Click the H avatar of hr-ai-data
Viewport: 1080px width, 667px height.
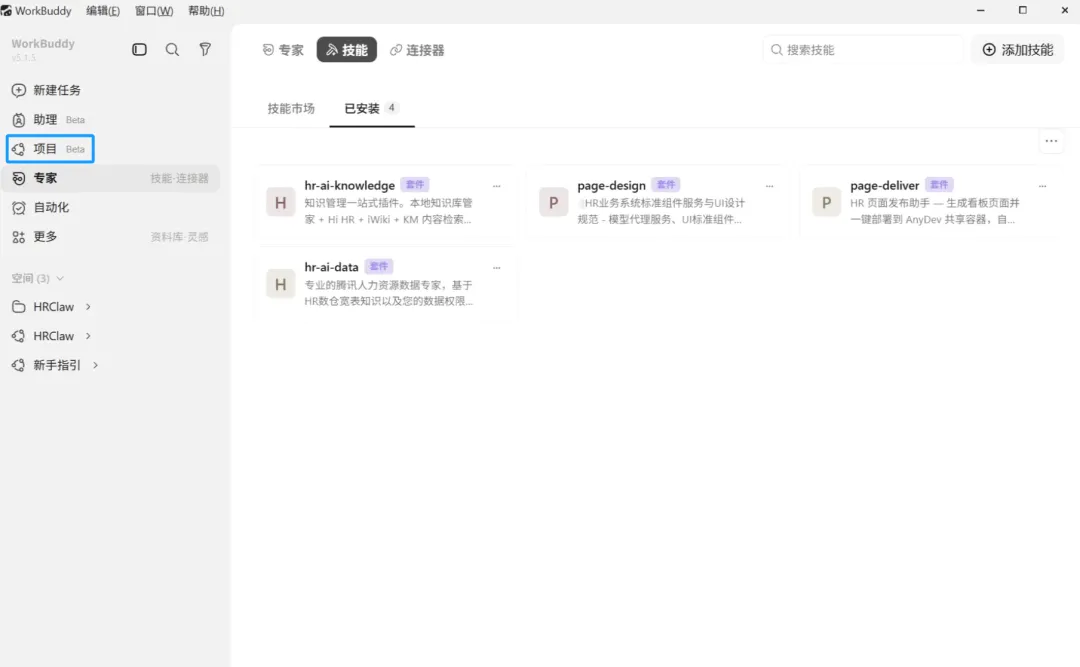(280, 284)
